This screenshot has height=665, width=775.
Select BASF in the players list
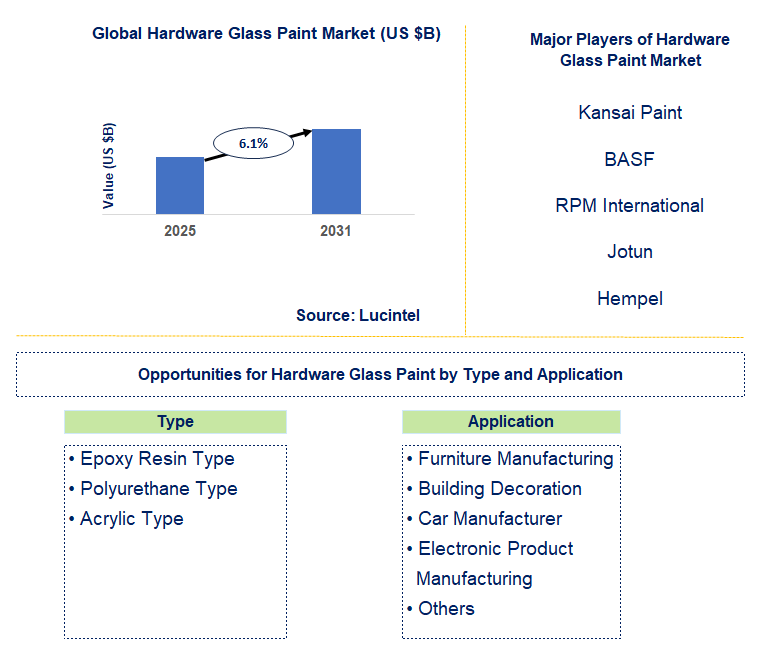click(x=629, y=159)
